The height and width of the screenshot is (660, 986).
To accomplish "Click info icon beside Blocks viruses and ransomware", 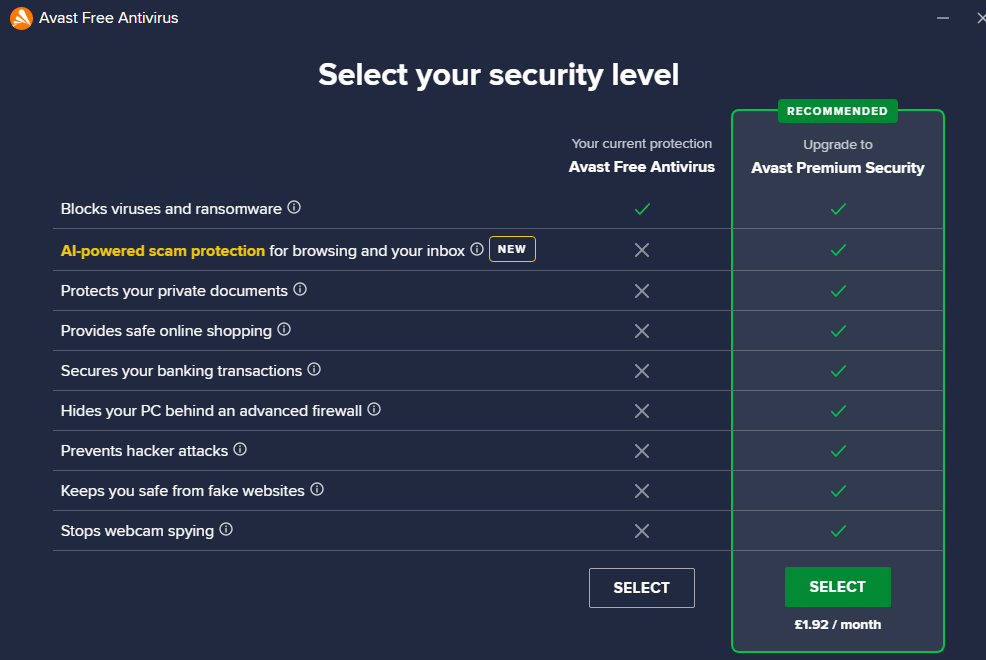I will click(294, 207).
